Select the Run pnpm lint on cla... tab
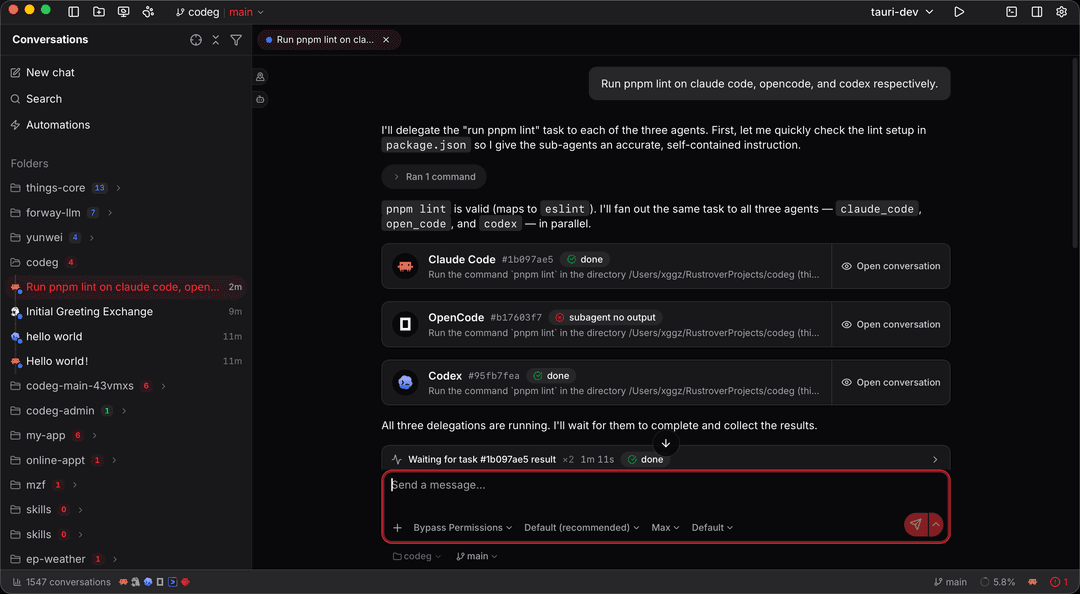This screenshot has height=594, width=1080. (324, 40)
